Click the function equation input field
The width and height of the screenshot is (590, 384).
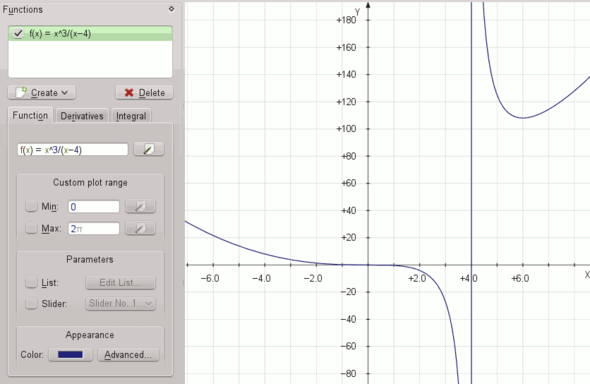point(73,150)
